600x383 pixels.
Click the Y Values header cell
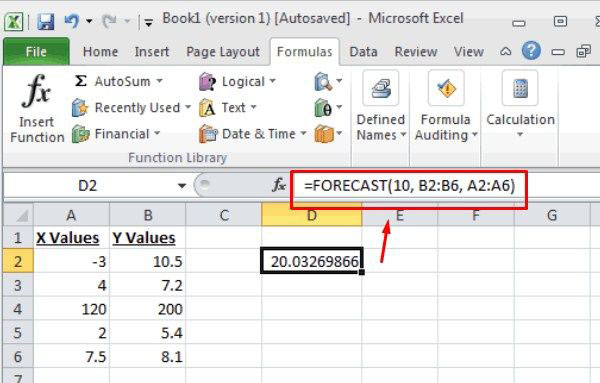point(148,238)
